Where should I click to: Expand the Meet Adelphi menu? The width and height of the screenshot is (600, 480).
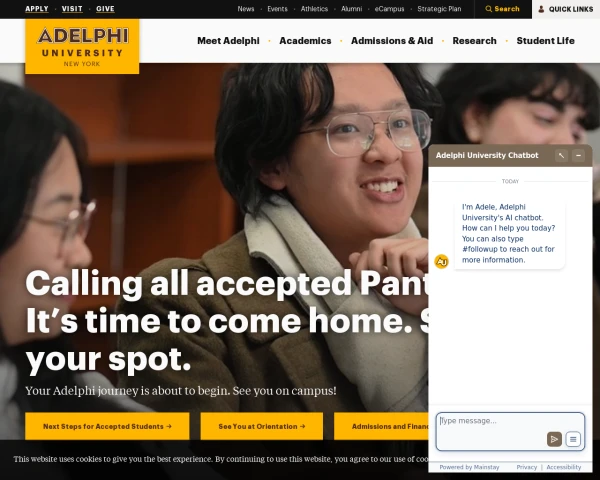click(x=228, y=41)
